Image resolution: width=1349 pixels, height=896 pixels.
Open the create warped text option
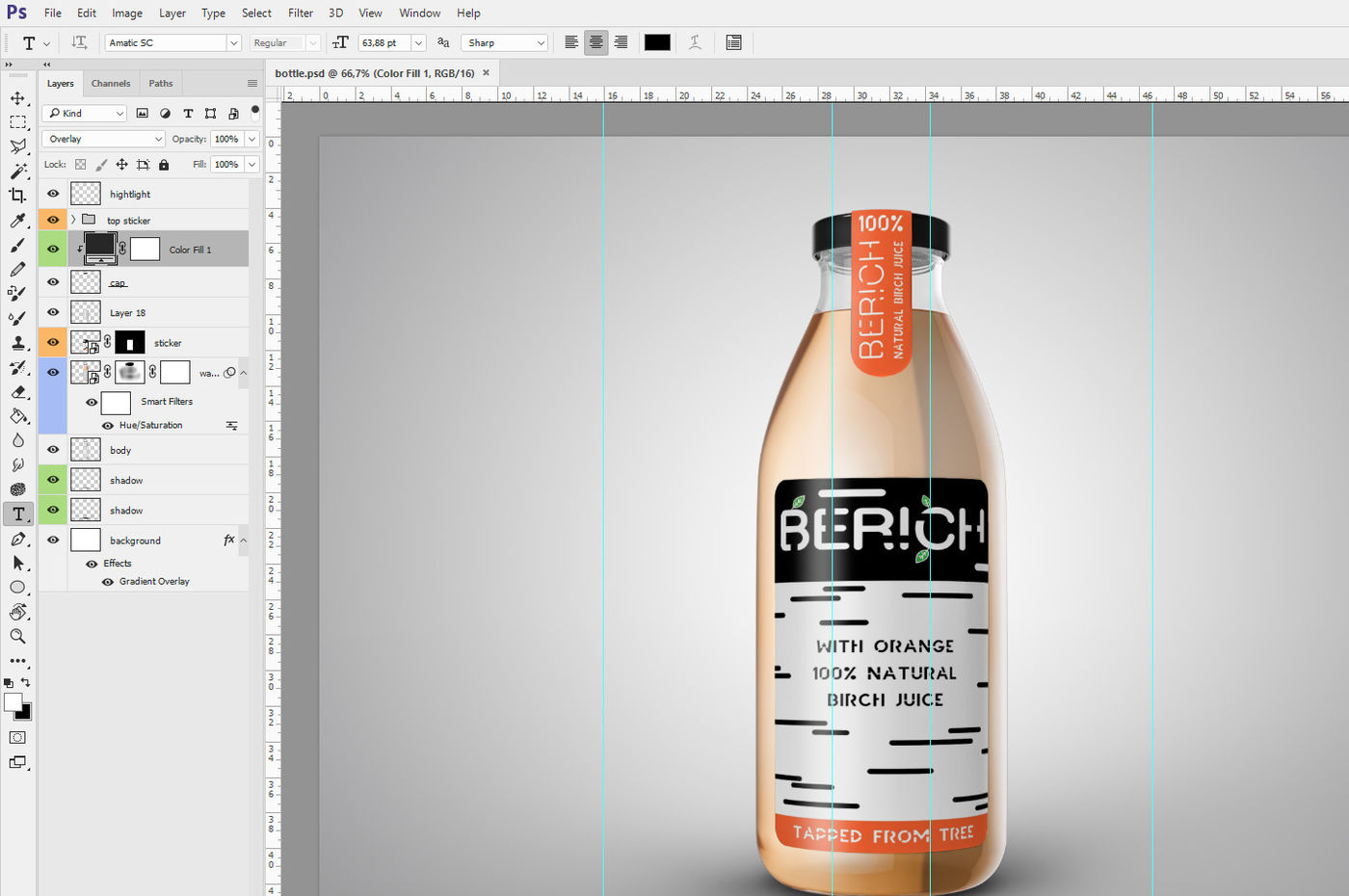695,42
